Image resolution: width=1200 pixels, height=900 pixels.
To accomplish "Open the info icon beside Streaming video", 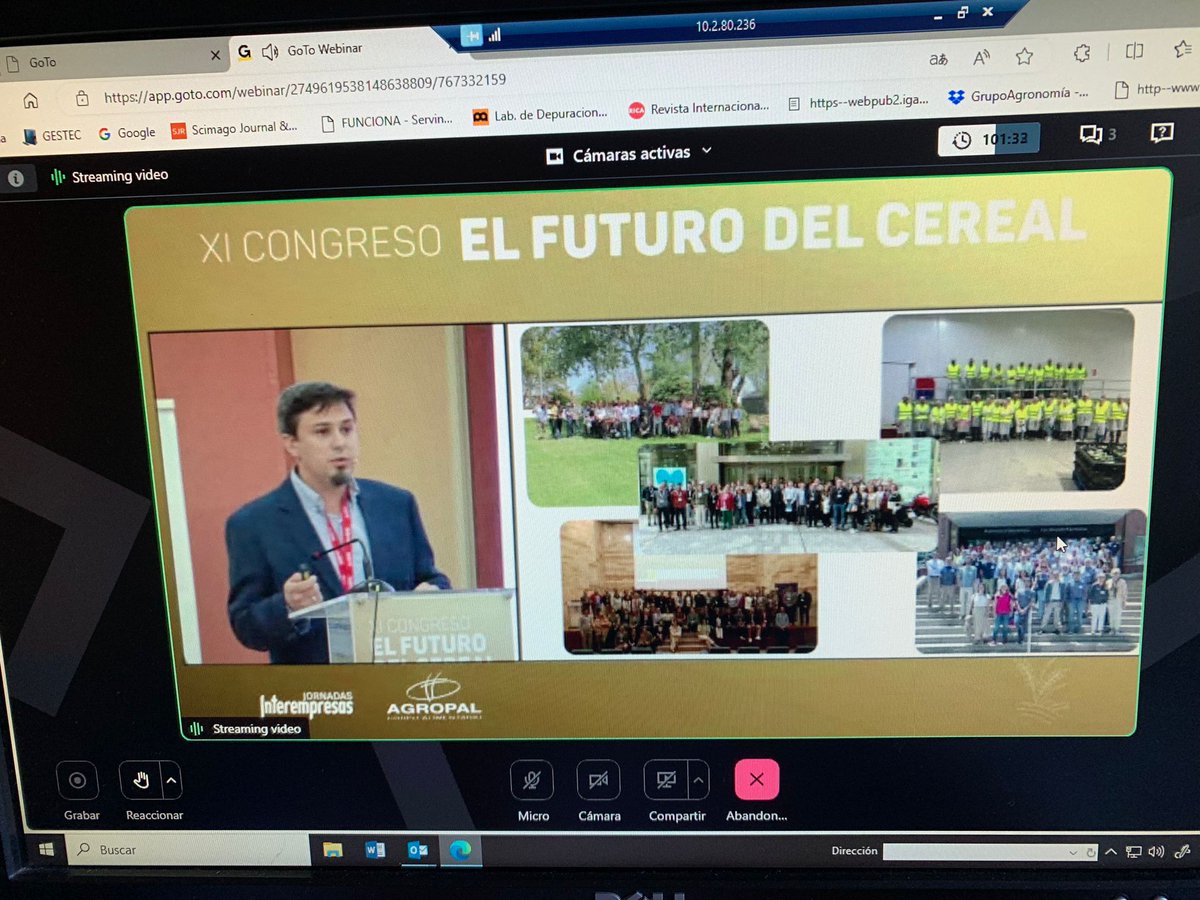I will (16, 179).
